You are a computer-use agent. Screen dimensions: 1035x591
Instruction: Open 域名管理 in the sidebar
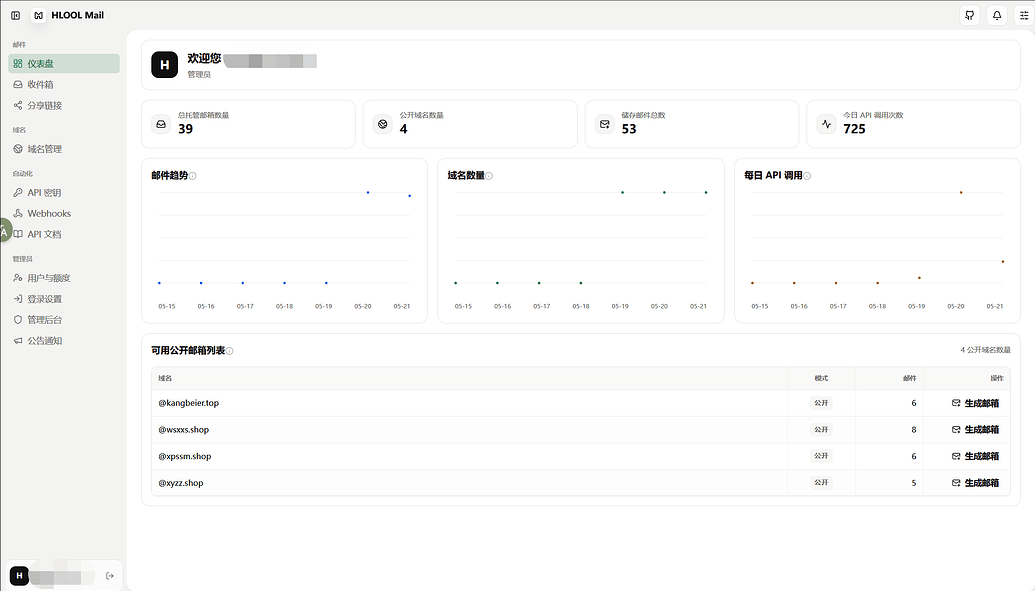[64, 149]
